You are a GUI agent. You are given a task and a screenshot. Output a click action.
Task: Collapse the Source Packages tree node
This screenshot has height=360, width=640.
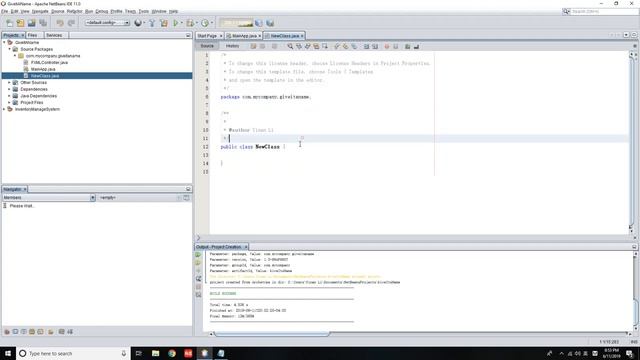click(9, 49)
